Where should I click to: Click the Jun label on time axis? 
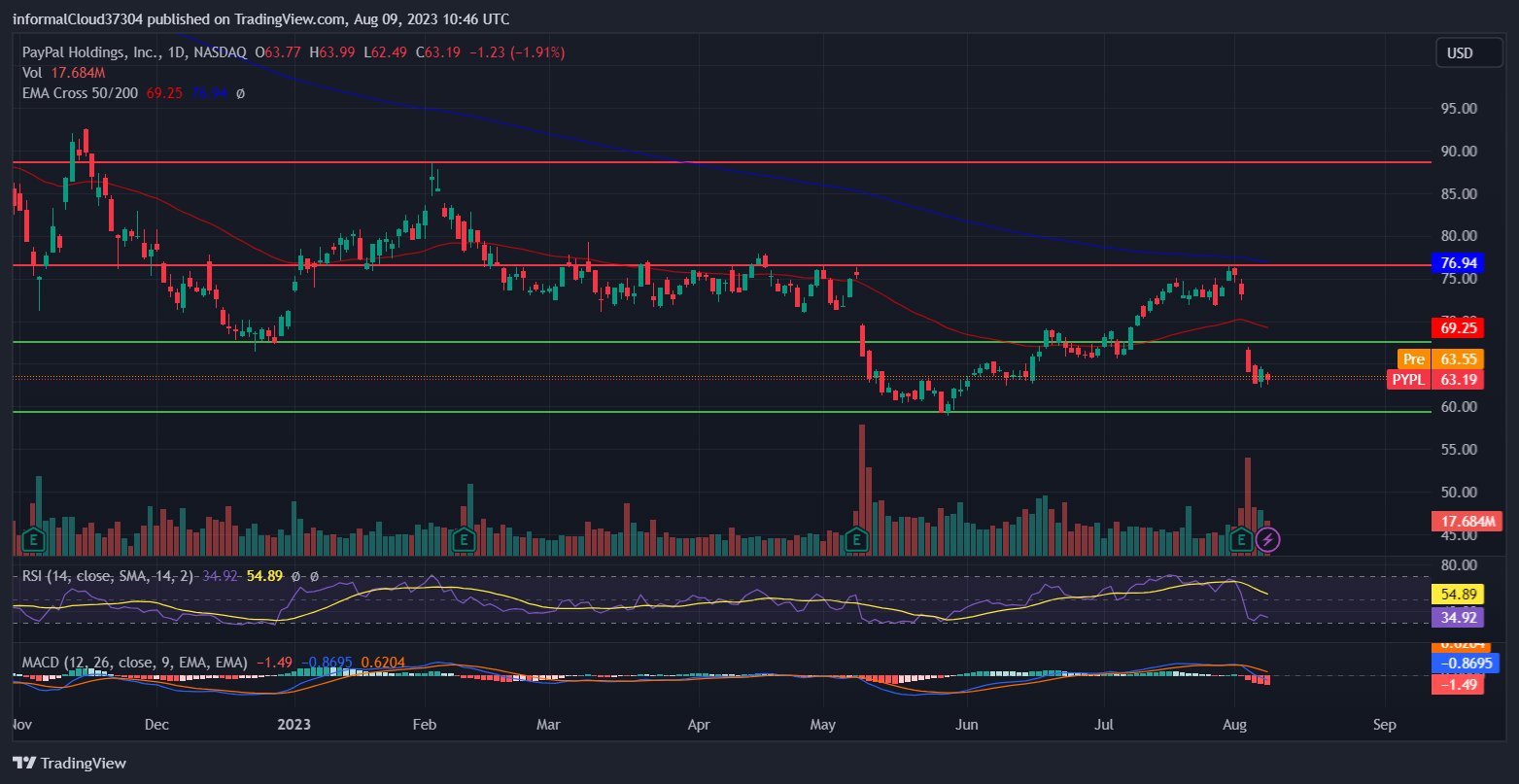pos(966,725)
